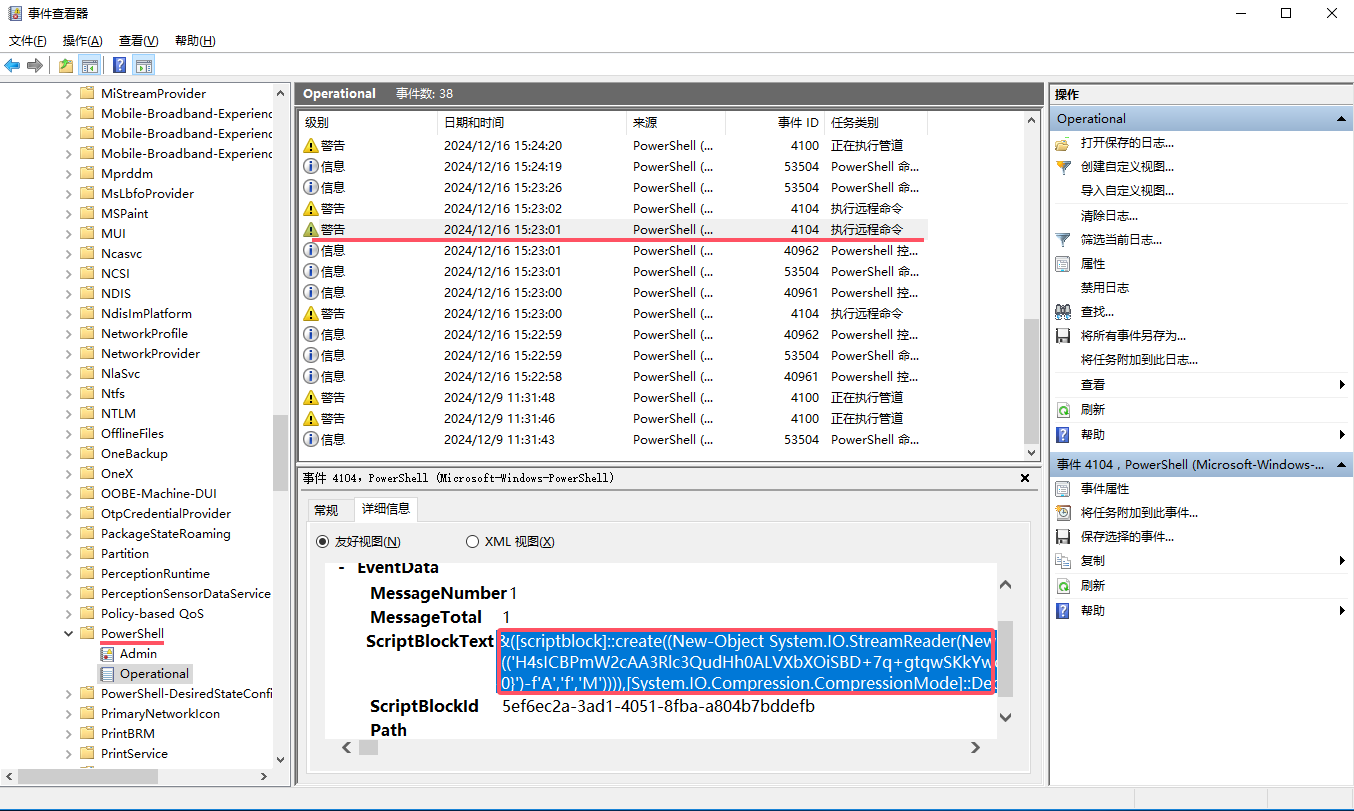This screenshot has height=811, width=1354.
Task: Click 筛选当前日志 filter action
Action: point(1120,240)
